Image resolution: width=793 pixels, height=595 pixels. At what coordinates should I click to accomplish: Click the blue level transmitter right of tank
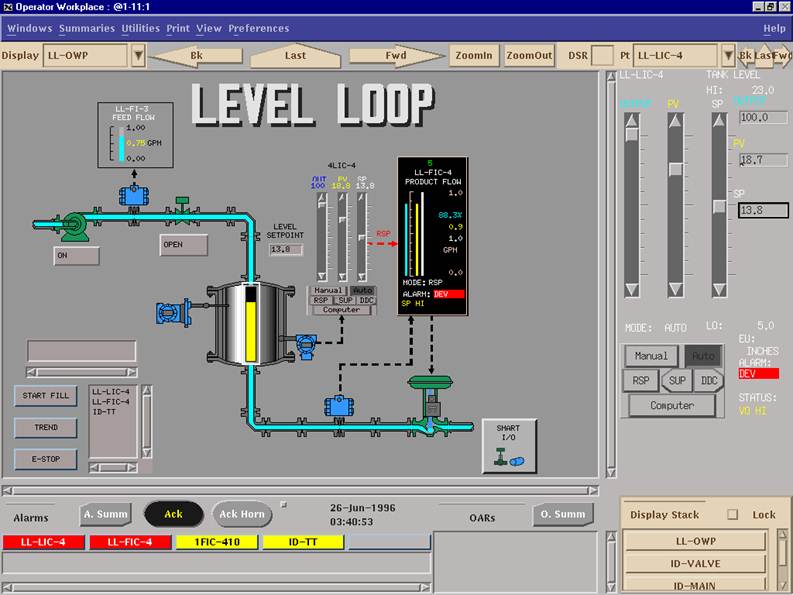tap(301, 345)
